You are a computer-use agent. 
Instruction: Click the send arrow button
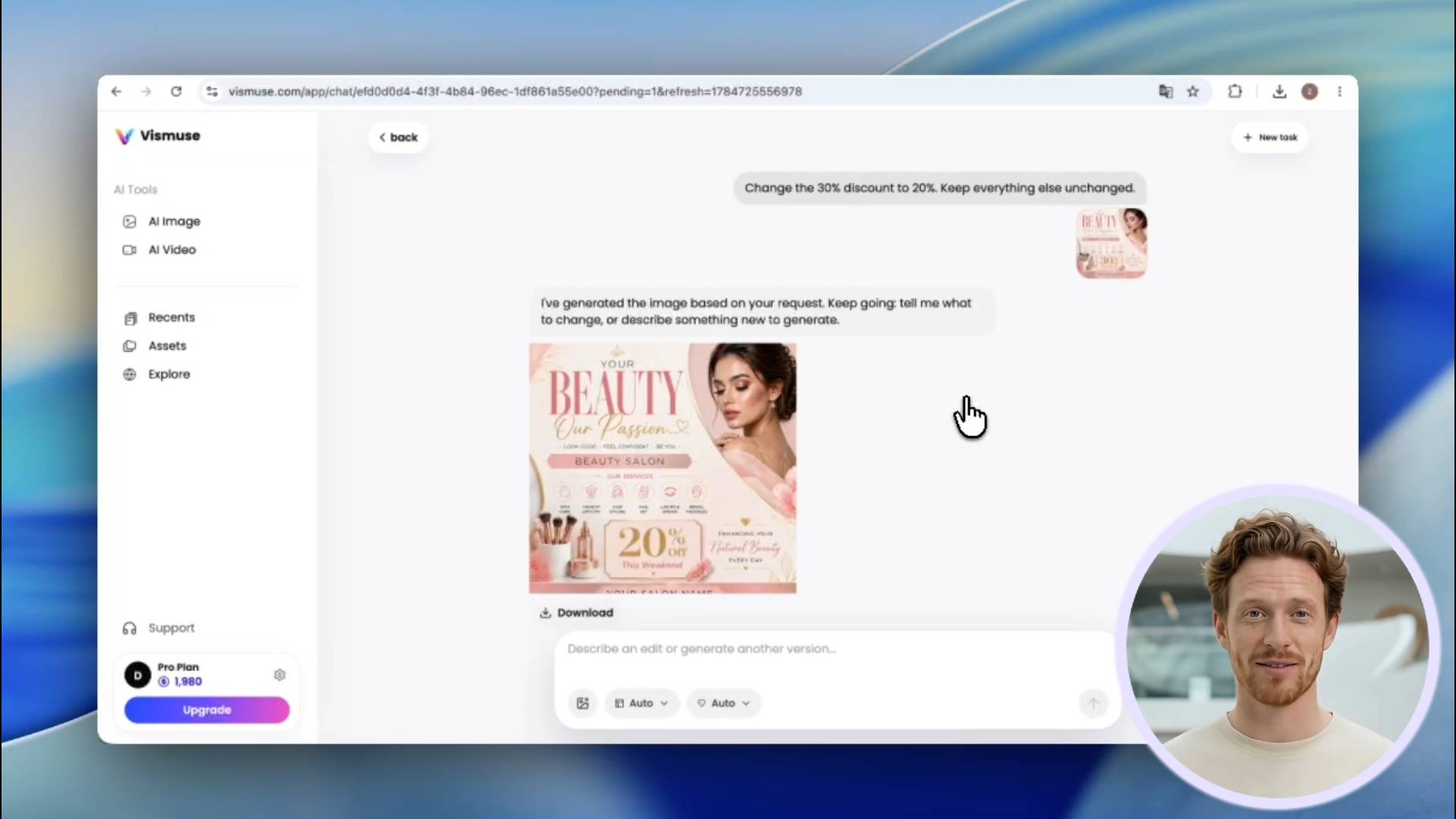(x=1093, y=703)
